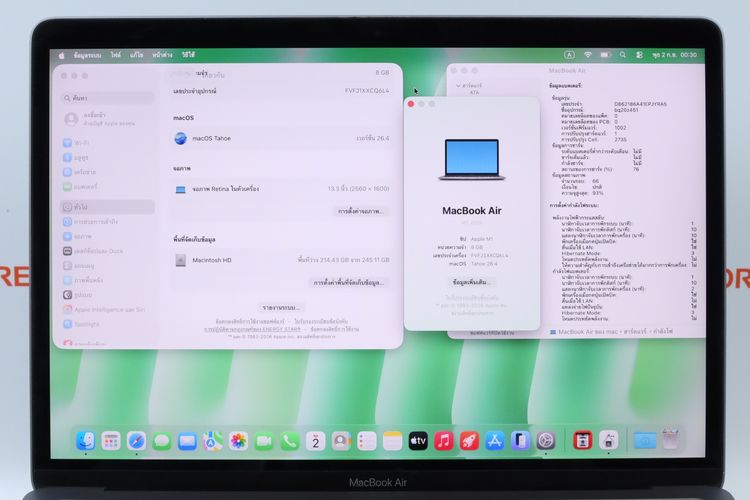Select the Network globe item in the Settings sidebar
Screen dimensions: 750x500
click(108, 172)
